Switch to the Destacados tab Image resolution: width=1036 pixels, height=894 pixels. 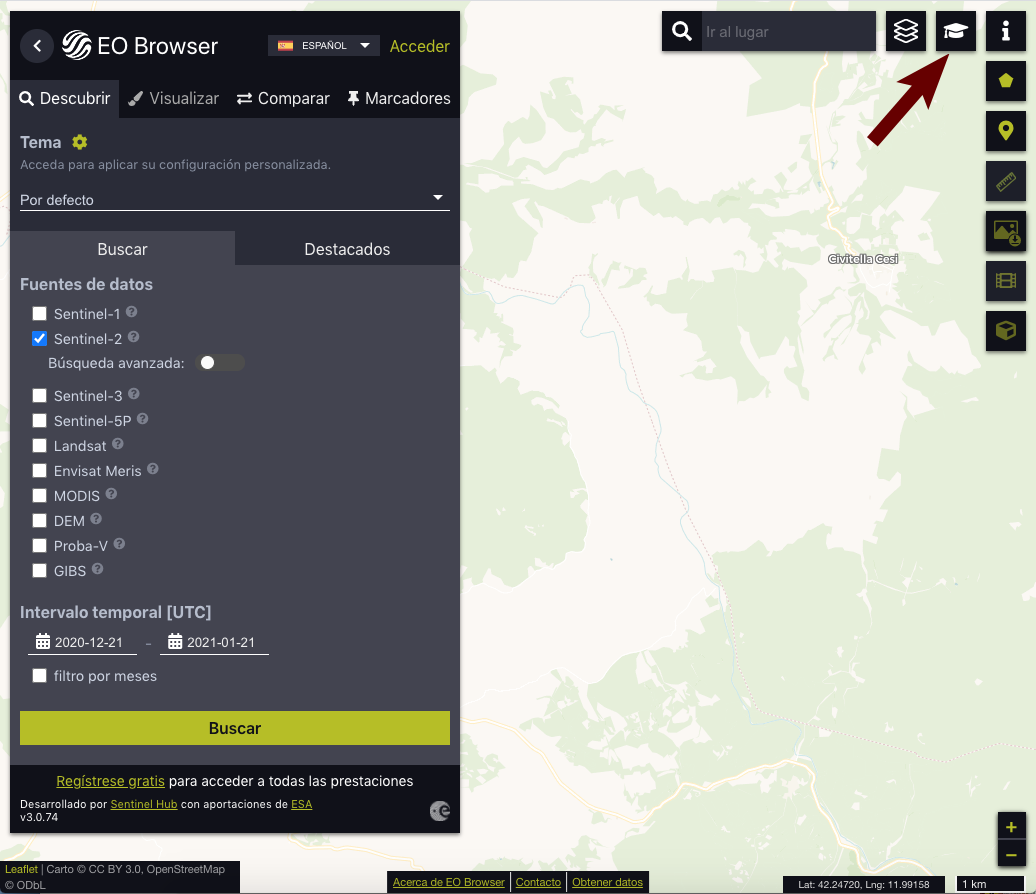click(x=347, y=249)
